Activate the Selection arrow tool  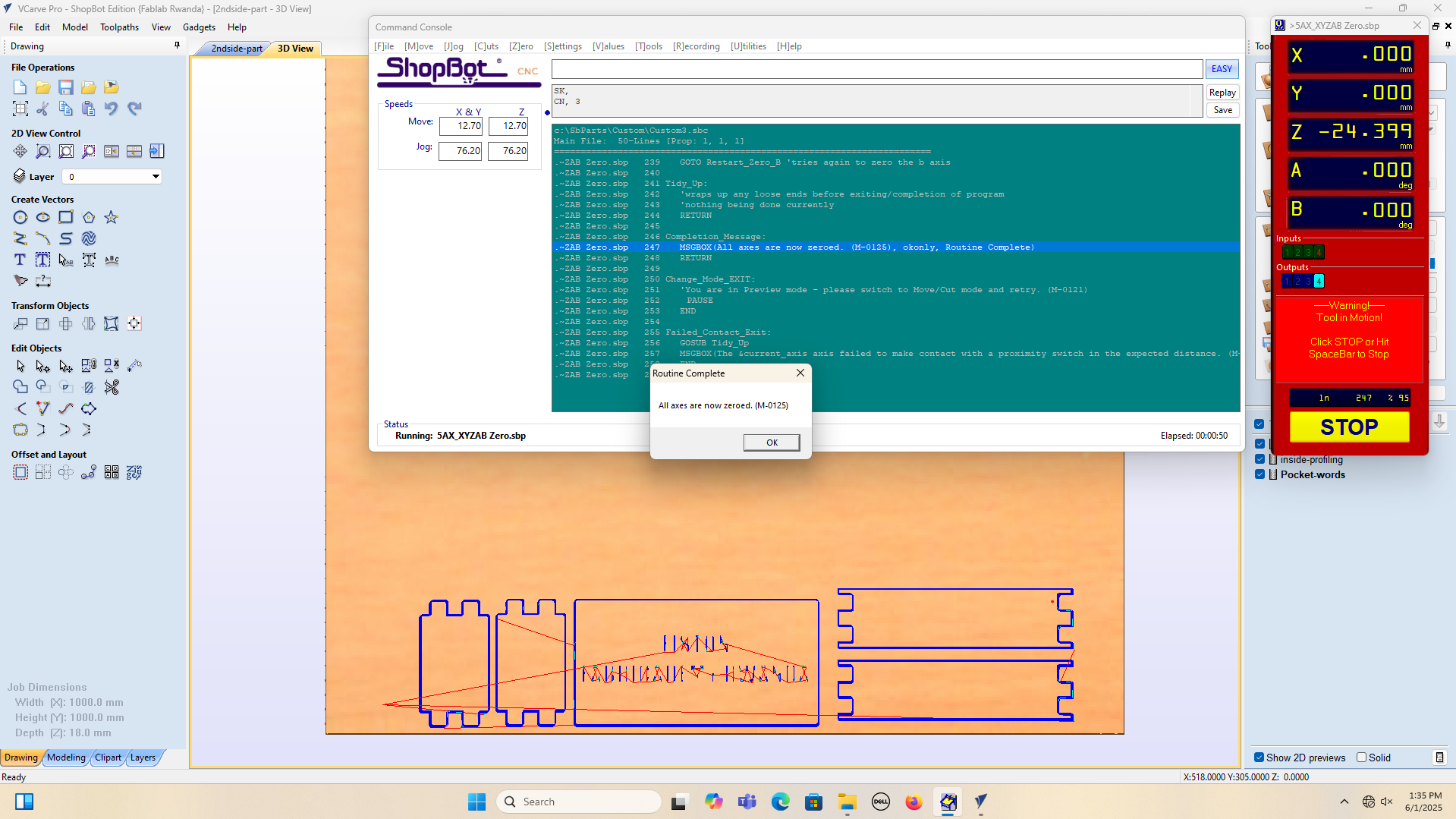20,366
